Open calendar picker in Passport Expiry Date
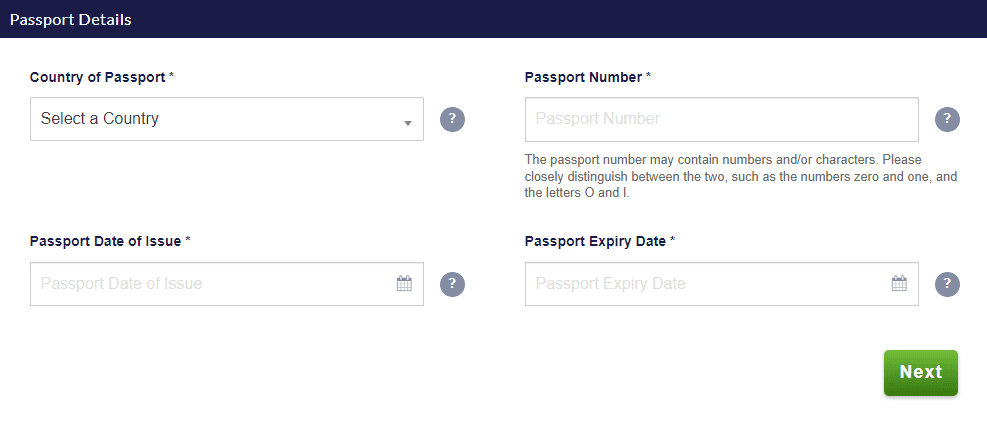The image size is (987, 421). (x=899, y=284)
